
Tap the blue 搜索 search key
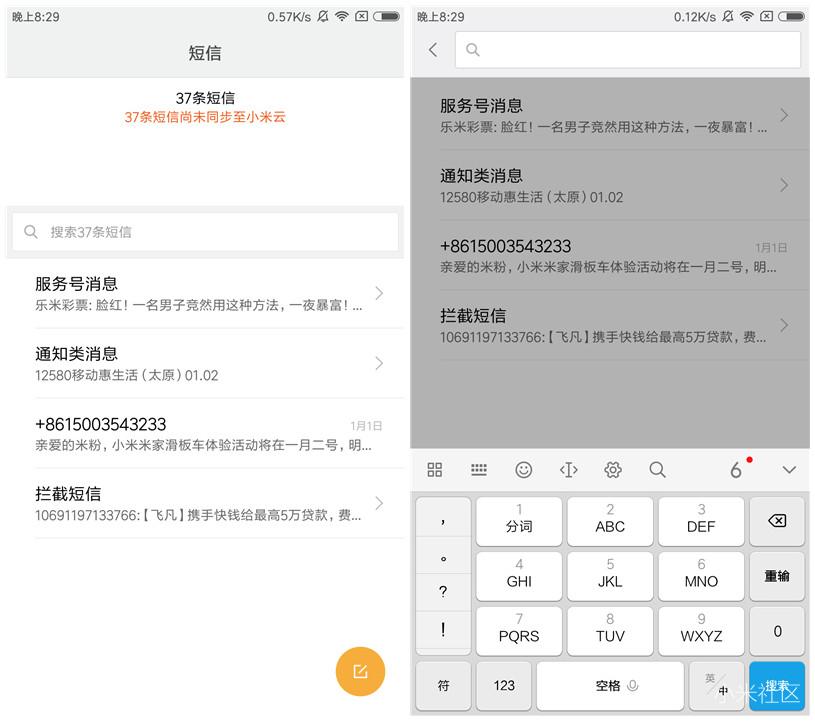[777, 686]
